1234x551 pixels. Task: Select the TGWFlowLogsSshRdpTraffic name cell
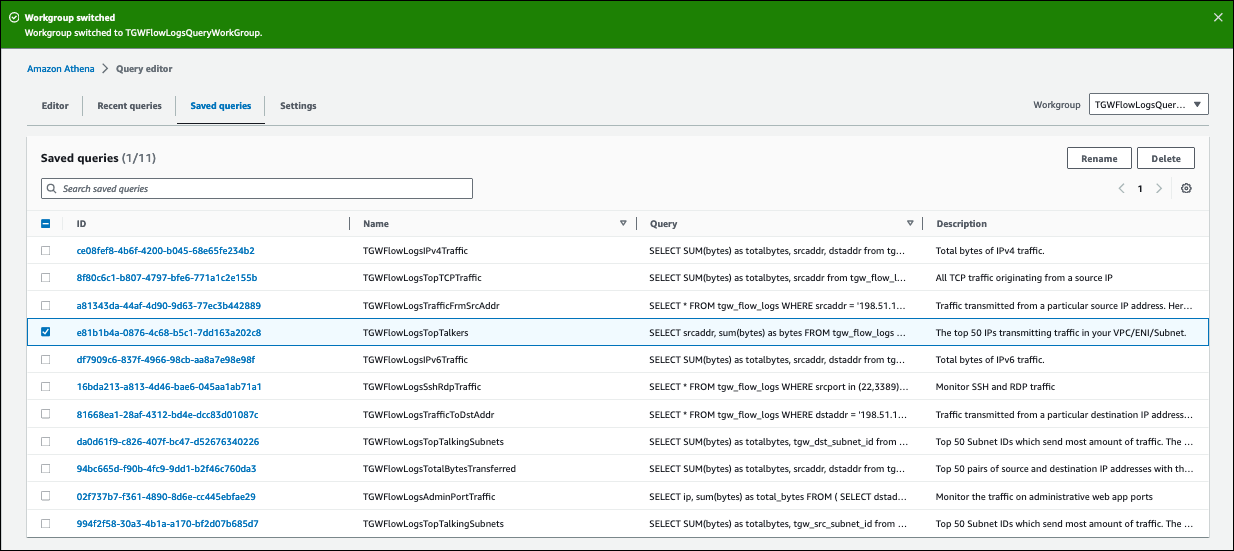coord(421,386)
